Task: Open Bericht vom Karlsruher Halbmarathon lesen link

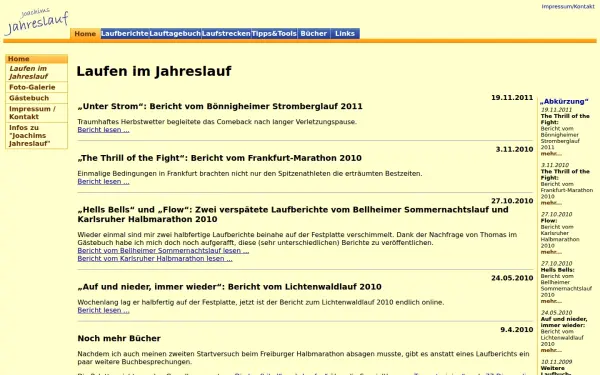Action: click(155, 259)
